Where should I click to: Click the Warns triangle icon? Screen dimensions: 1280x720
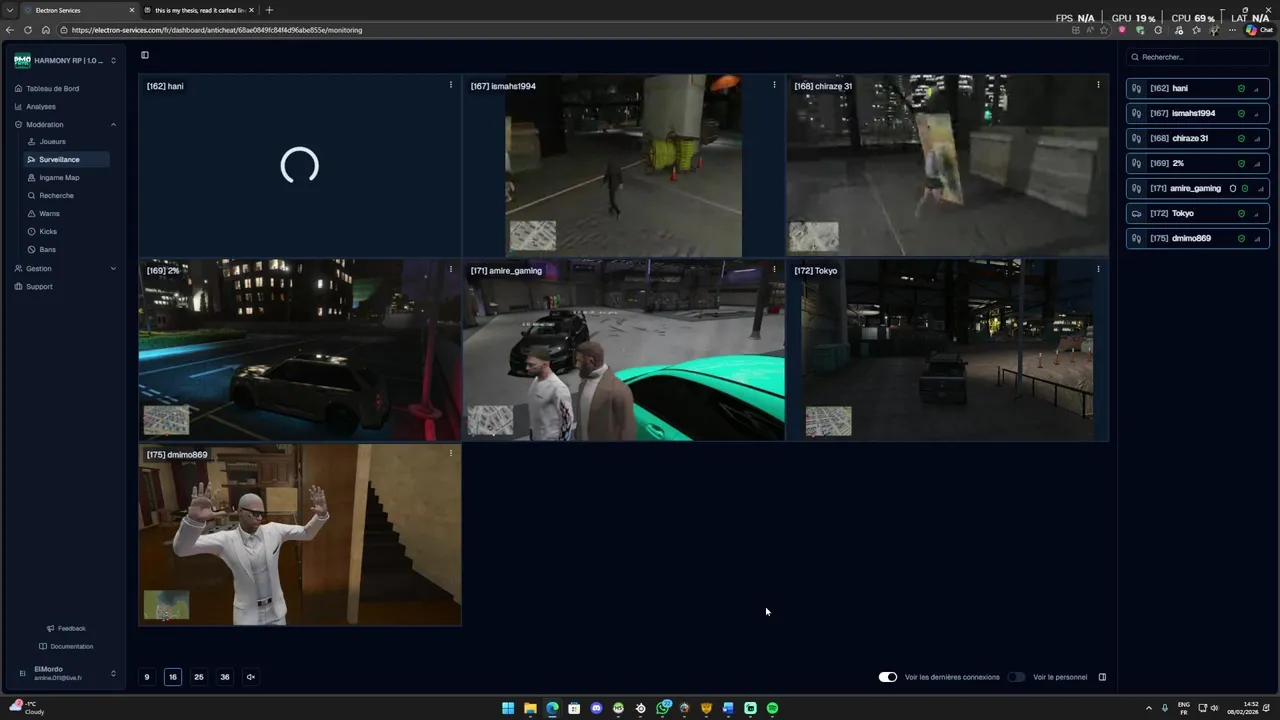coord(32,213)
